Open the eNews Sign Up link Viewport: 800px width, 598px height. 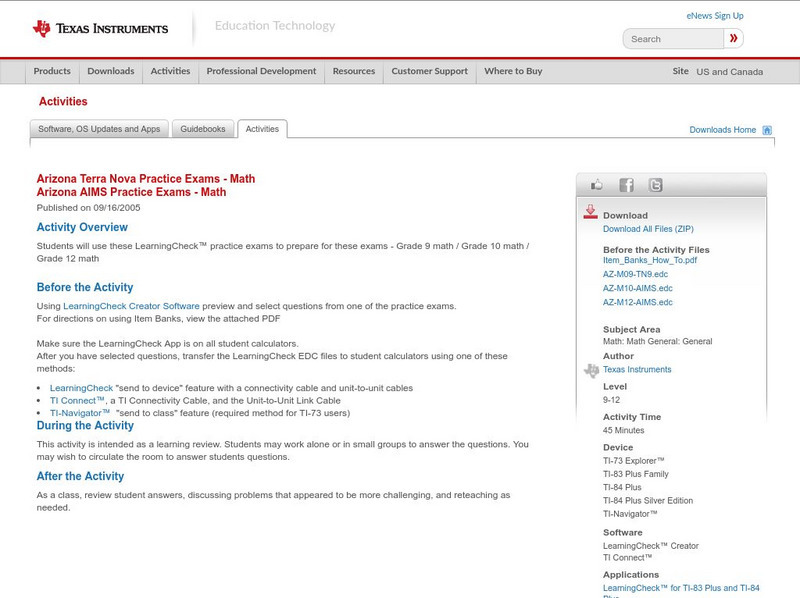pos(715,15)
